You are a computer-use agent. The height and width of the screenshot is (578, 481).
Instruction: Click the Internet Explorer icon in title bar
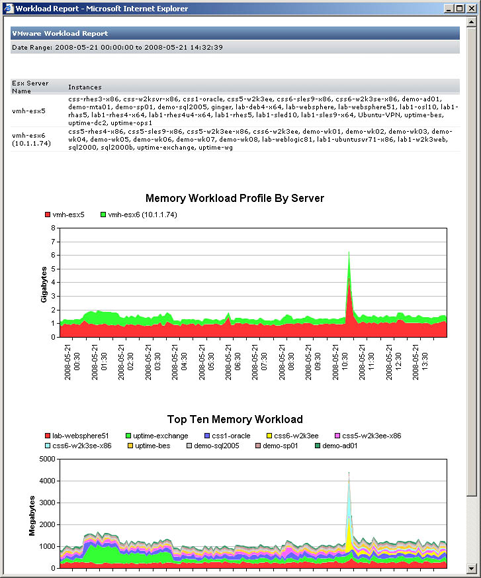pos(8,8)
